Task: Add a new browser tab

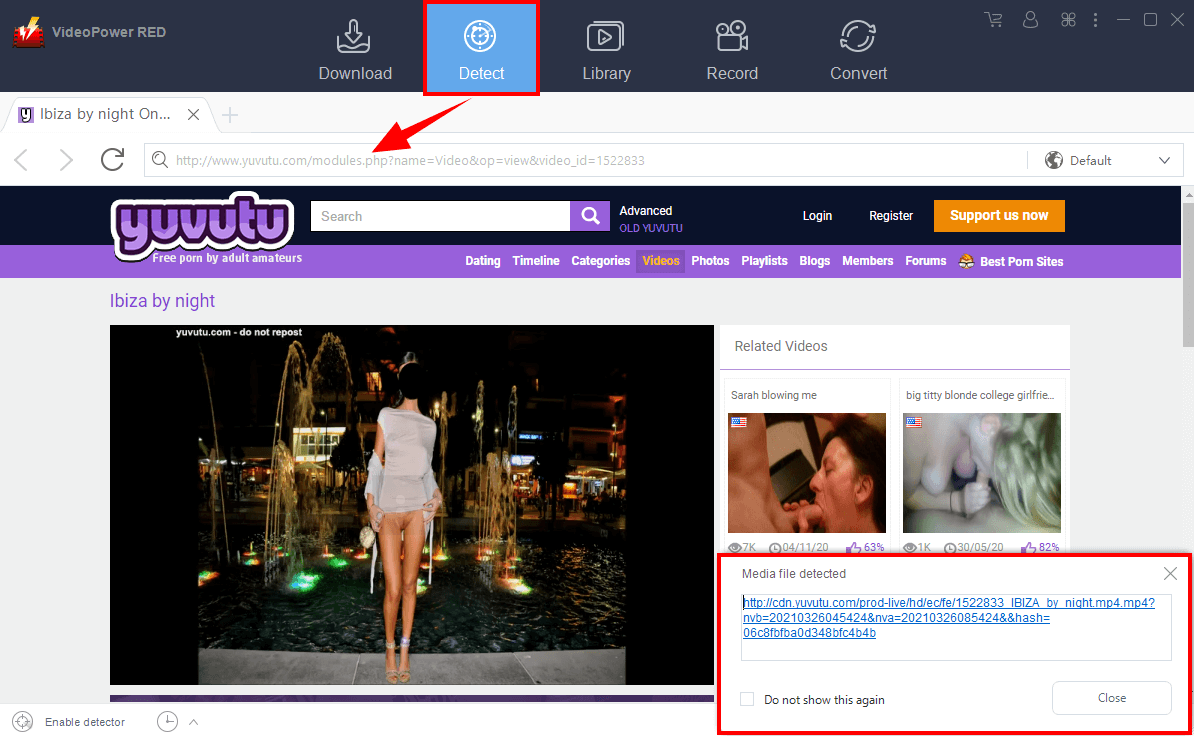Action: 229,115
